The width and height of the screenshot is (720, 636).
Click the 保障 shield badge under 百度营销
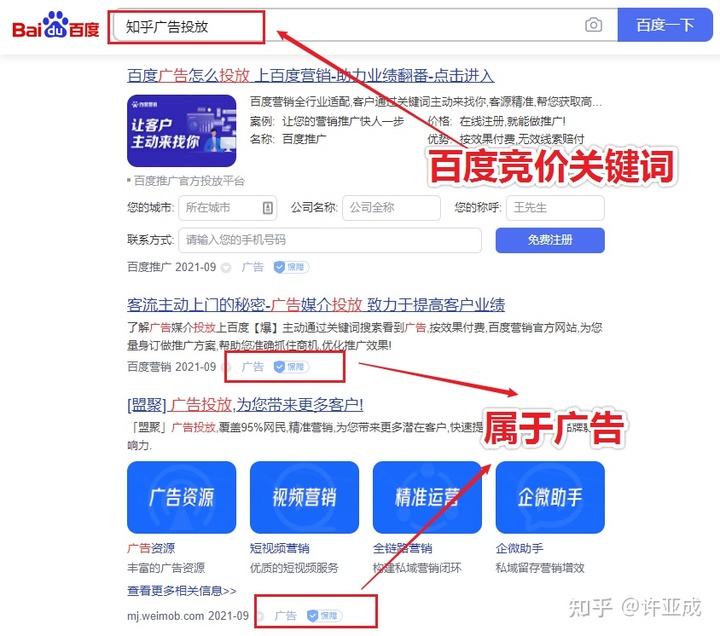point(291,366)
